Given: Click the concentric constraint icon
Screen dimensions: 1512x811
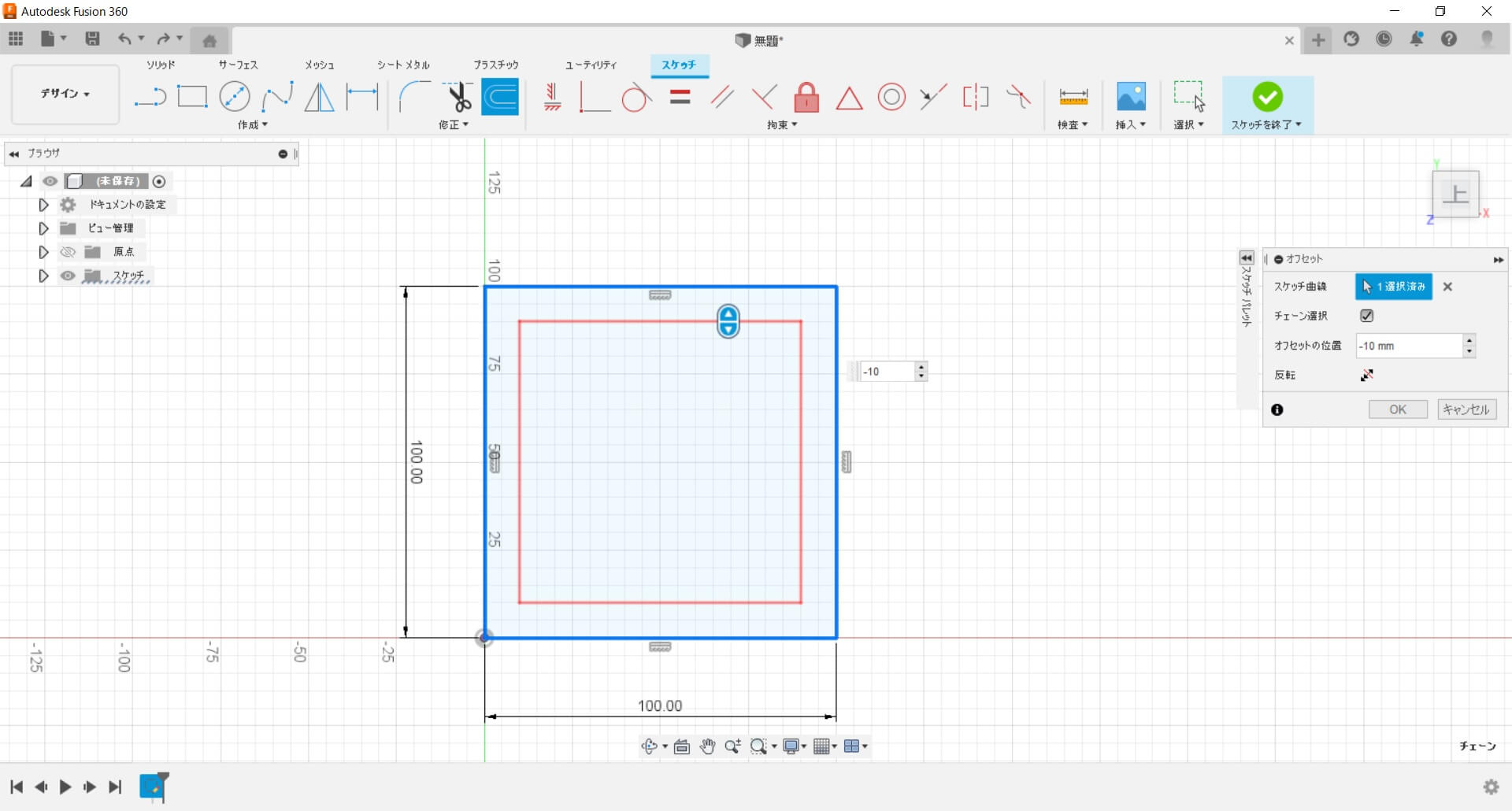Looking at the screenshot, I should [891, 98].
